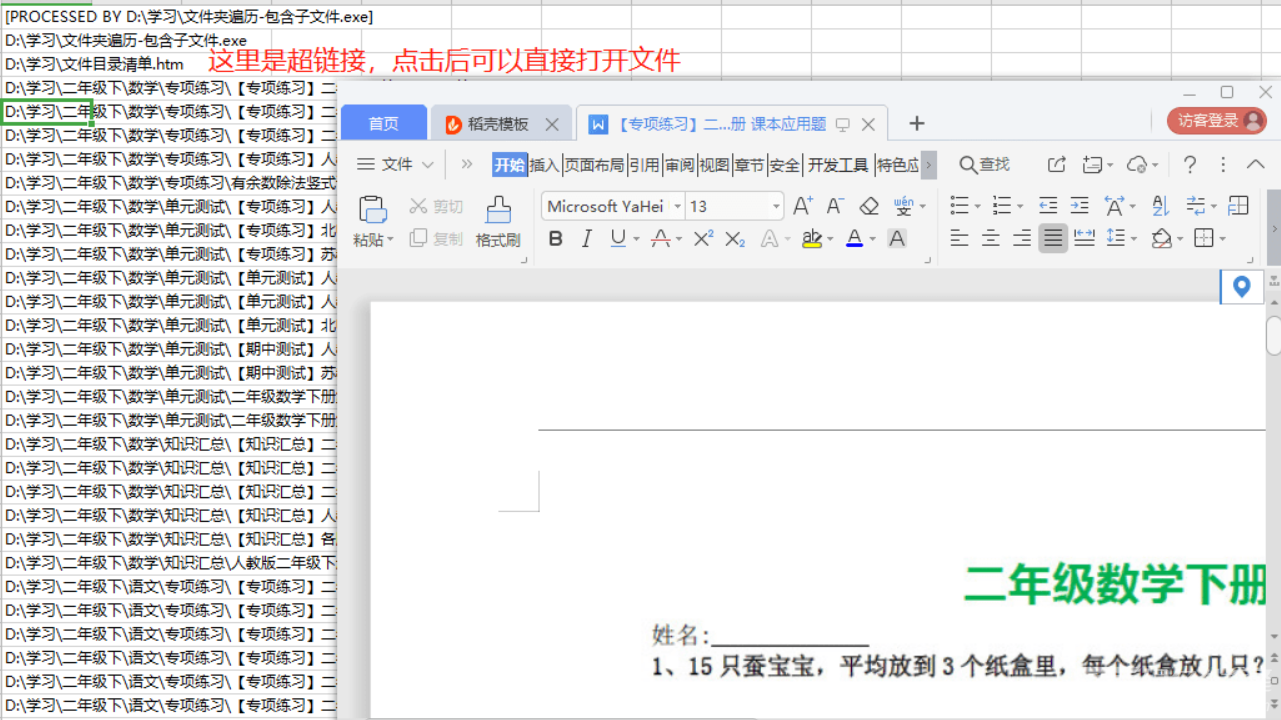Image resolution: width=1281 pixels, height=720 pixels.
Task: Click the 查找 search button
Action: click(x=985, y=165)
